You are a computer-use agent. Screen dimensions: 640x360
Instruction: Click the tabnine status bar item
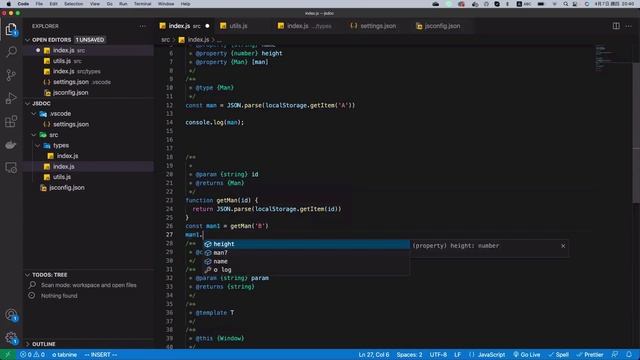tap(64, 355)
